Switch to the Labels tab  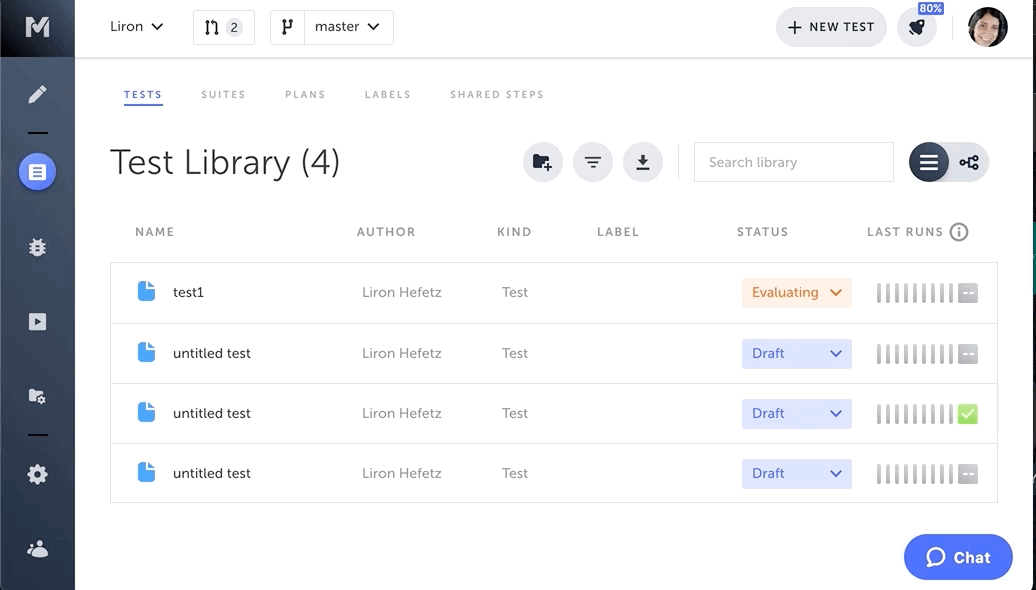[x=388, y=94]
